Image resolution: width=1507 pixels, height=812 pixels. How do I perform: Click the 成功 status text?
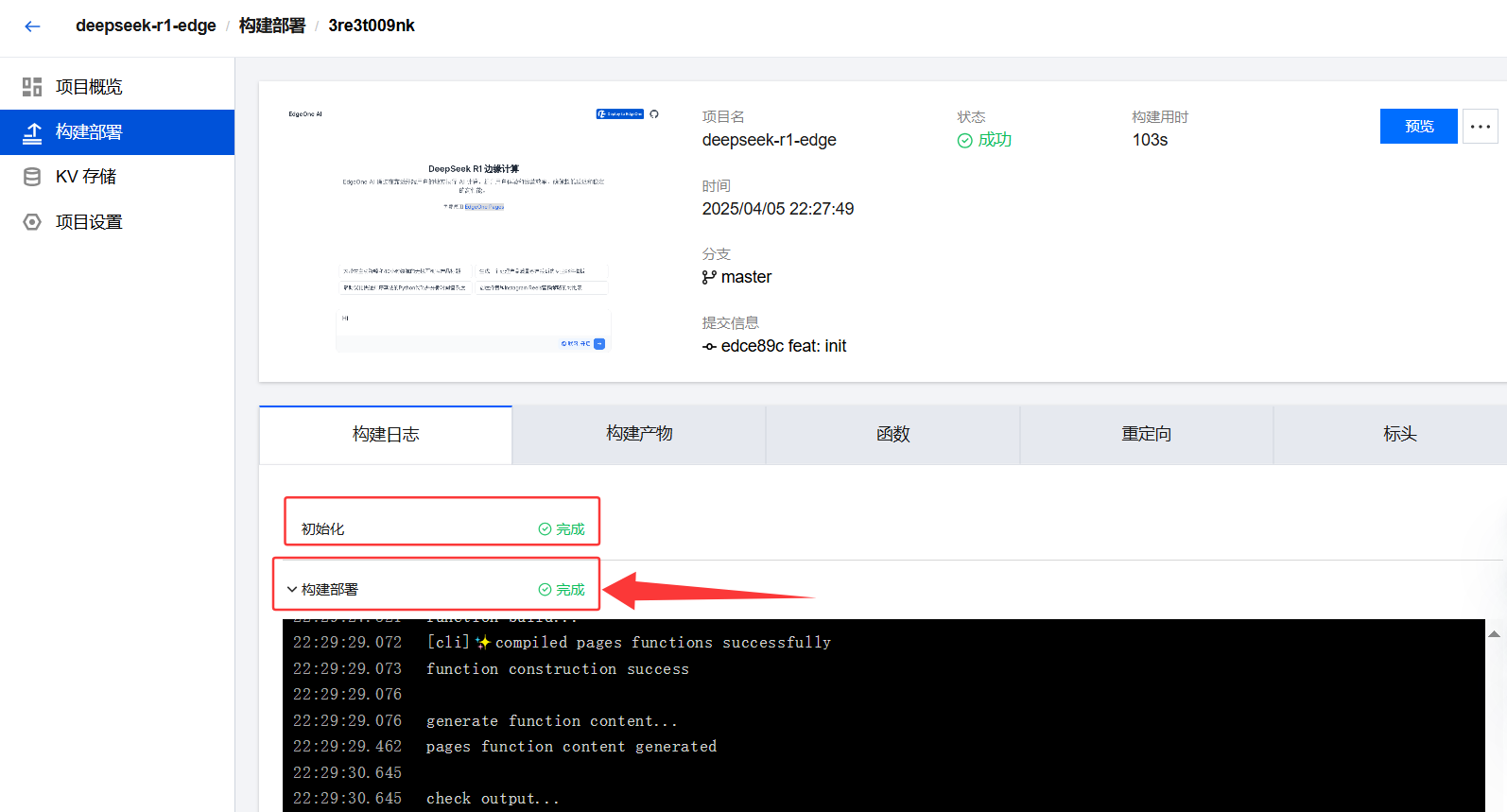click(995, 140)
